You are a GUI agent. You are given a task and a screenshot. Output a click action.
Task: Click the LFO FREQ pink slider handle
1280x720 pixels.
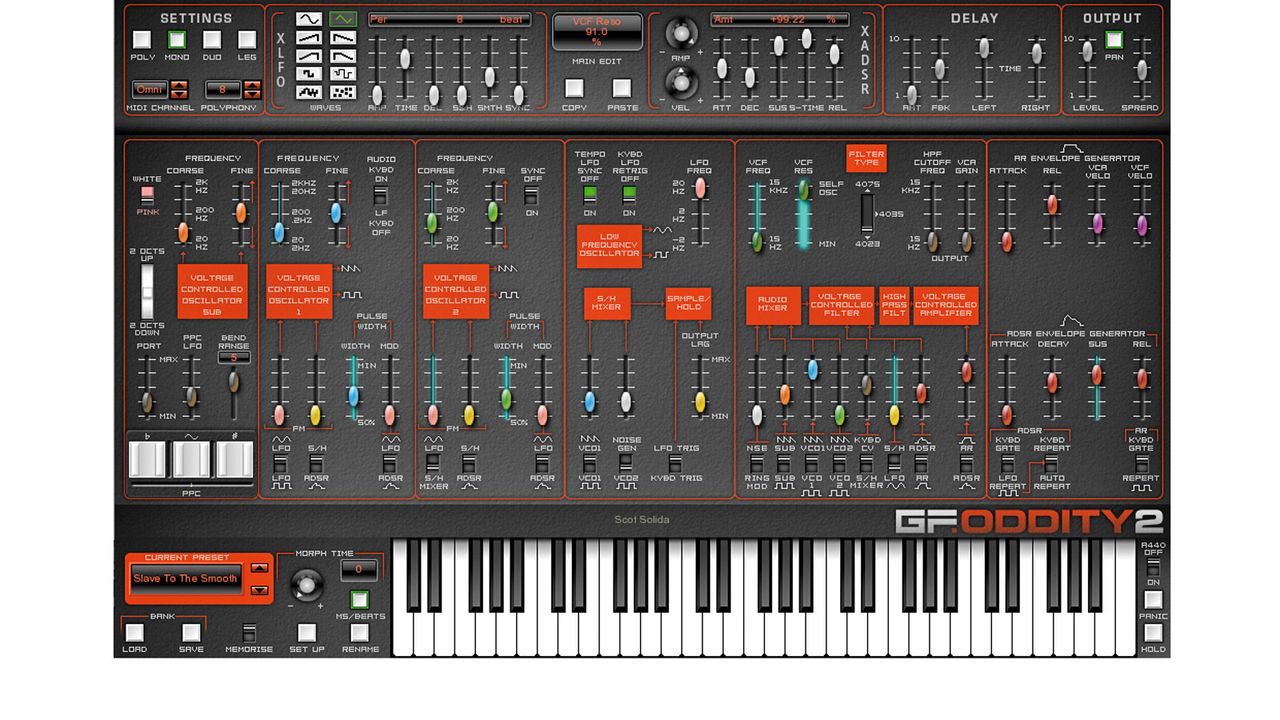[700, 187]
